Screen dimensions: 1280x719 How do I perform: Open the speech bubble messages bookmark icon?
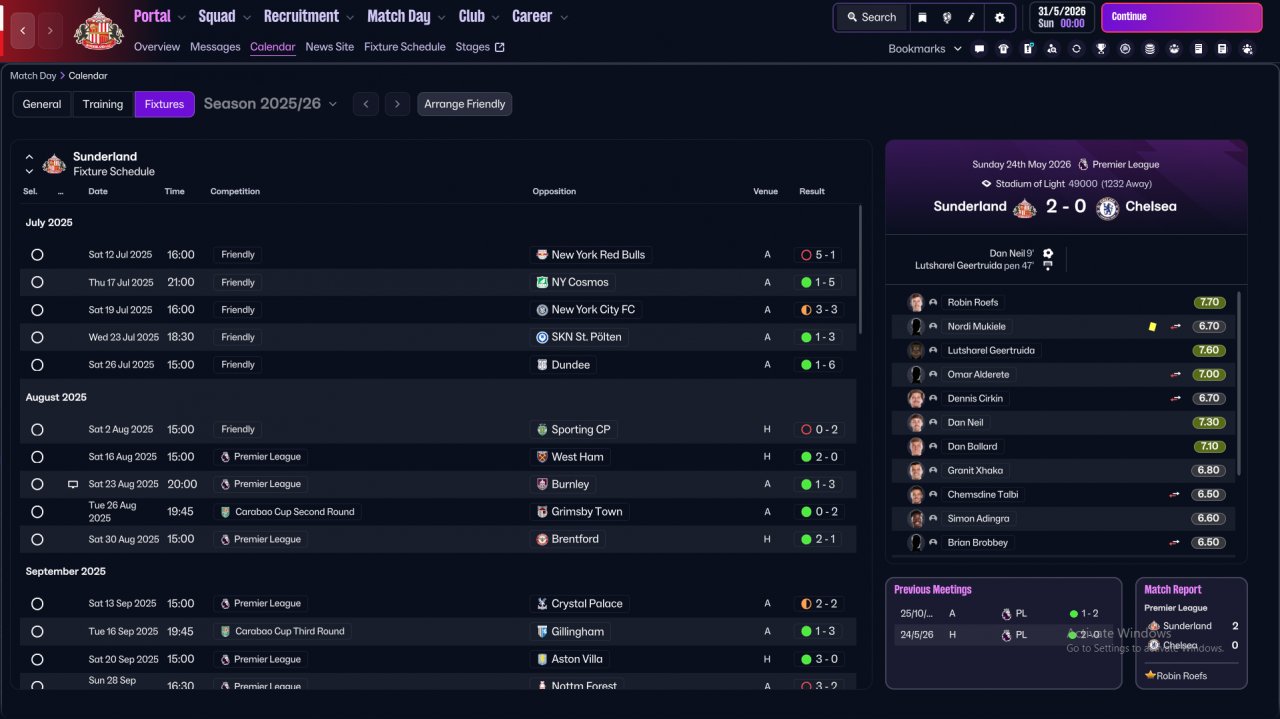click(979, 48)
